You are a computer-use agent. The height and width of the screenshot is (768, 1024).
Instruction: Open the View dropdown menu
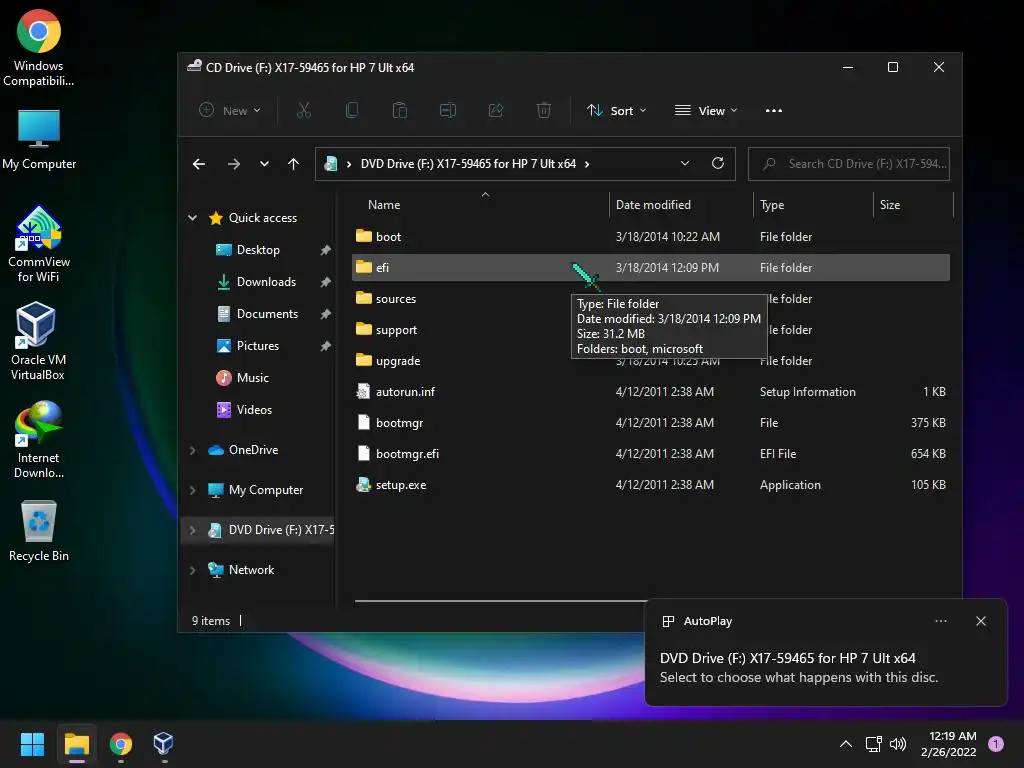coord(706,110)
